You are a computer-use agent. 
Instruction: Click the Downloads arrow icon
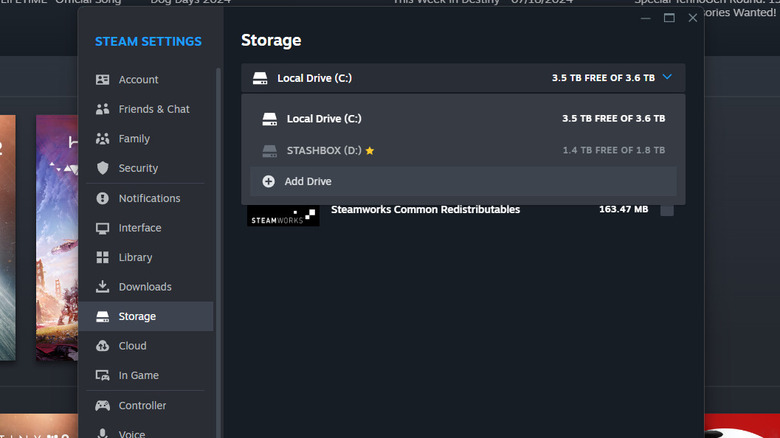[x=102, y=287]
